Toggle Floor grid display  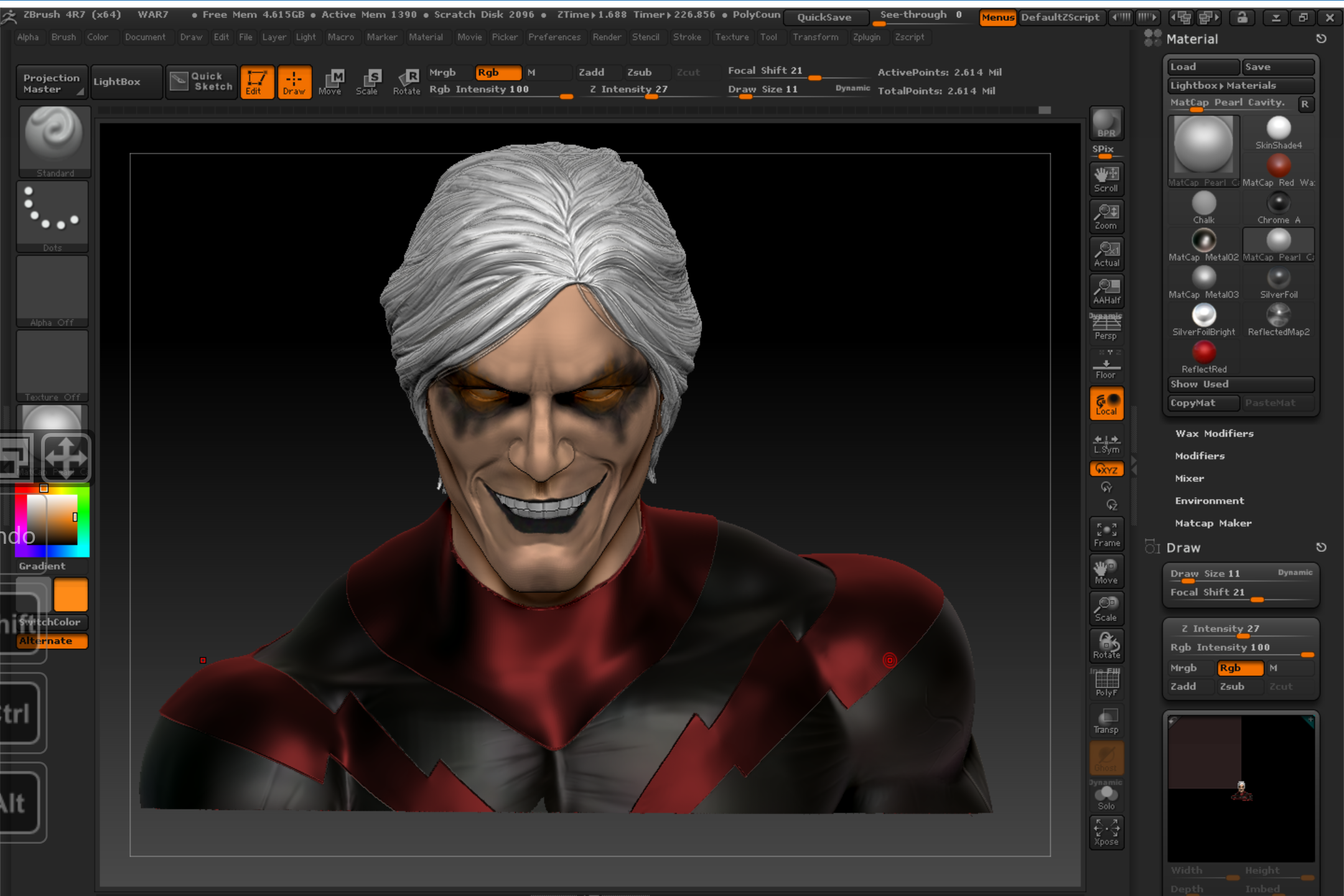pos(1106,365)
